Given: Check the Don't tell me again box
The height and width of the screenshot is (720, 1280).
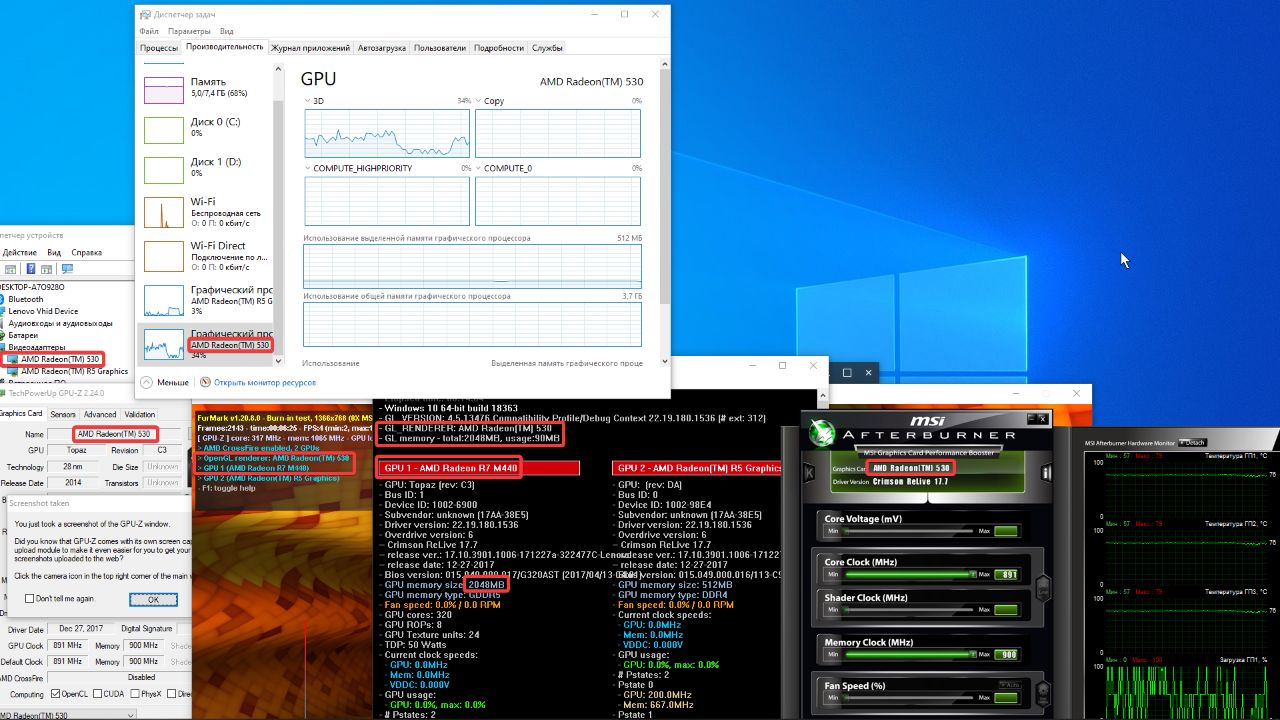Looking at the screenshot, I should pyautogui.click(x=29, y=599).
